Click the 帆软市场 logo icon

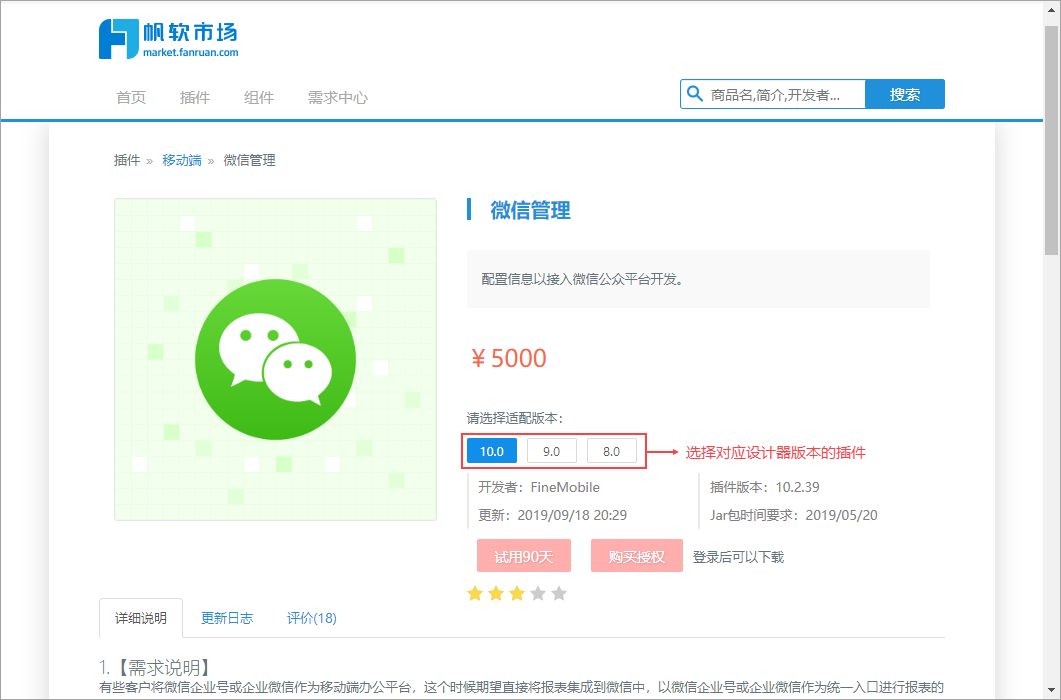tap(118, 39)
